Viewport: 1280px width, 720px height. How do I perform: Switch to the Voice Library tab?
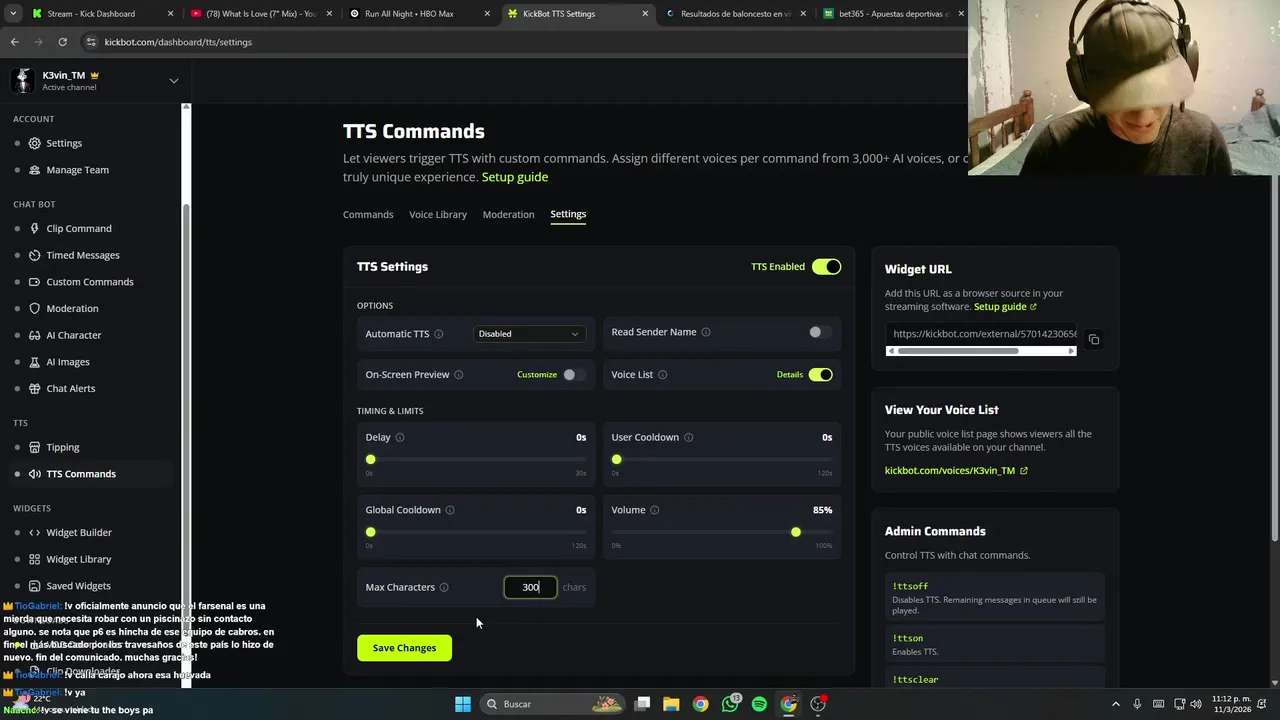coord(438,214)
